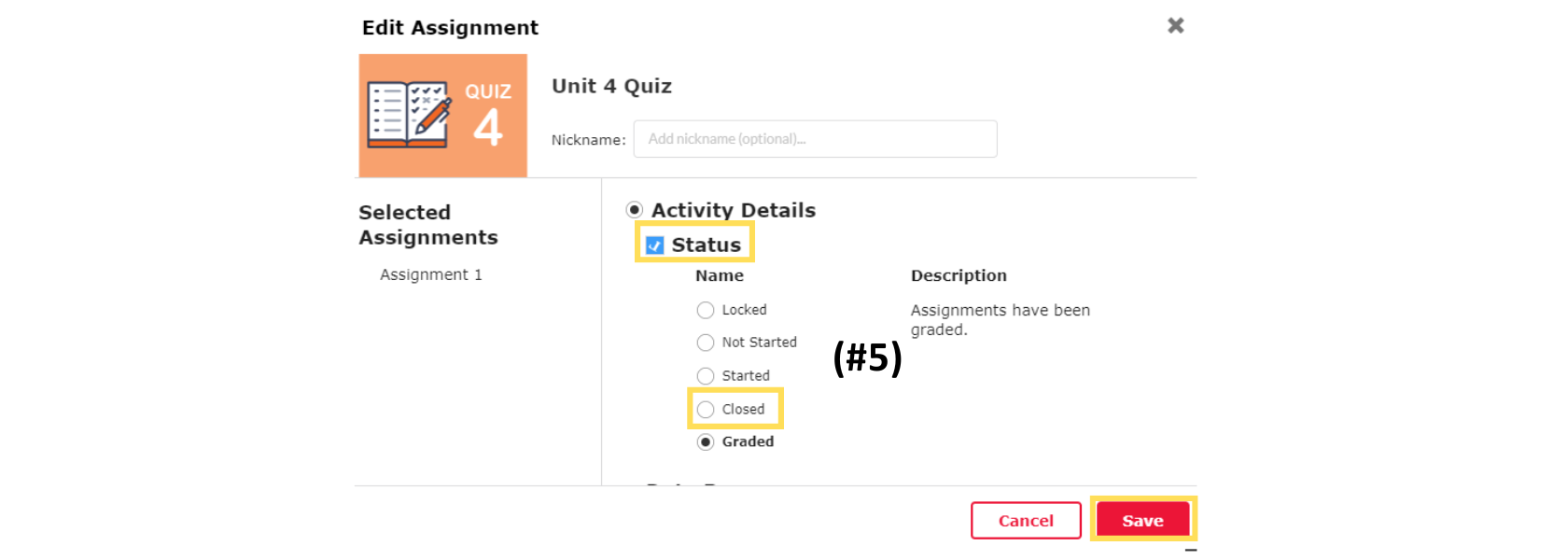Viewport: 1568px width, 560px height.
Task: Save the assignment changes
Action: tap(1142, 521)
